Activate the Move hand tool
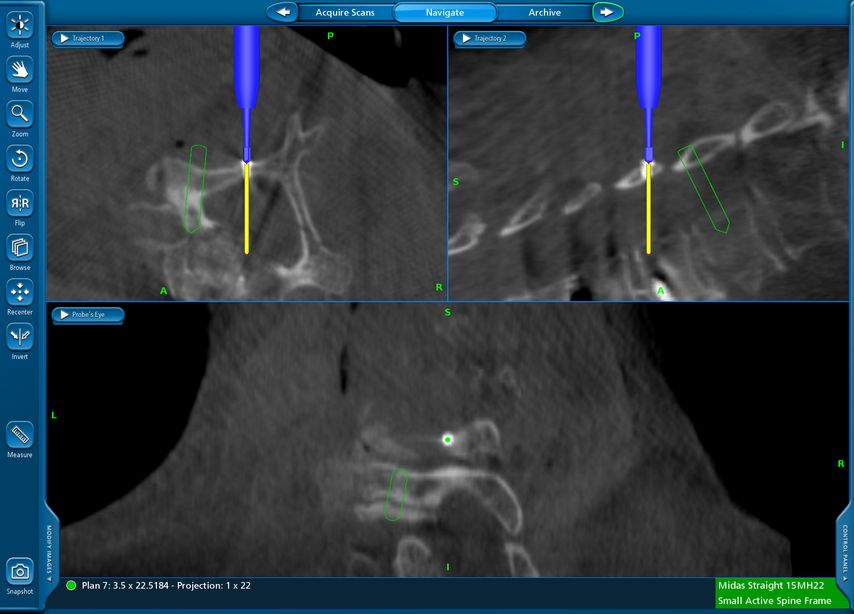The image size is (854, 614). [20, 69]
